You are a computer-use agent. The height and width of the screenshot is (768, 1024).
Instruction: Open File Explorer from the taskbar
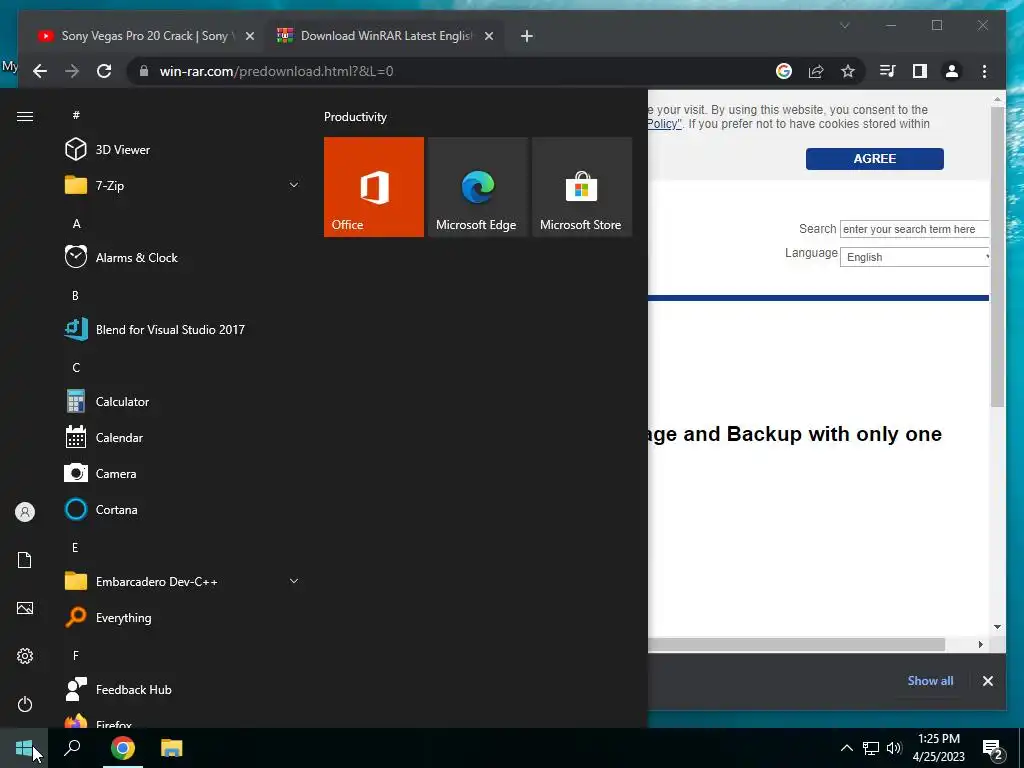[172, 748]
